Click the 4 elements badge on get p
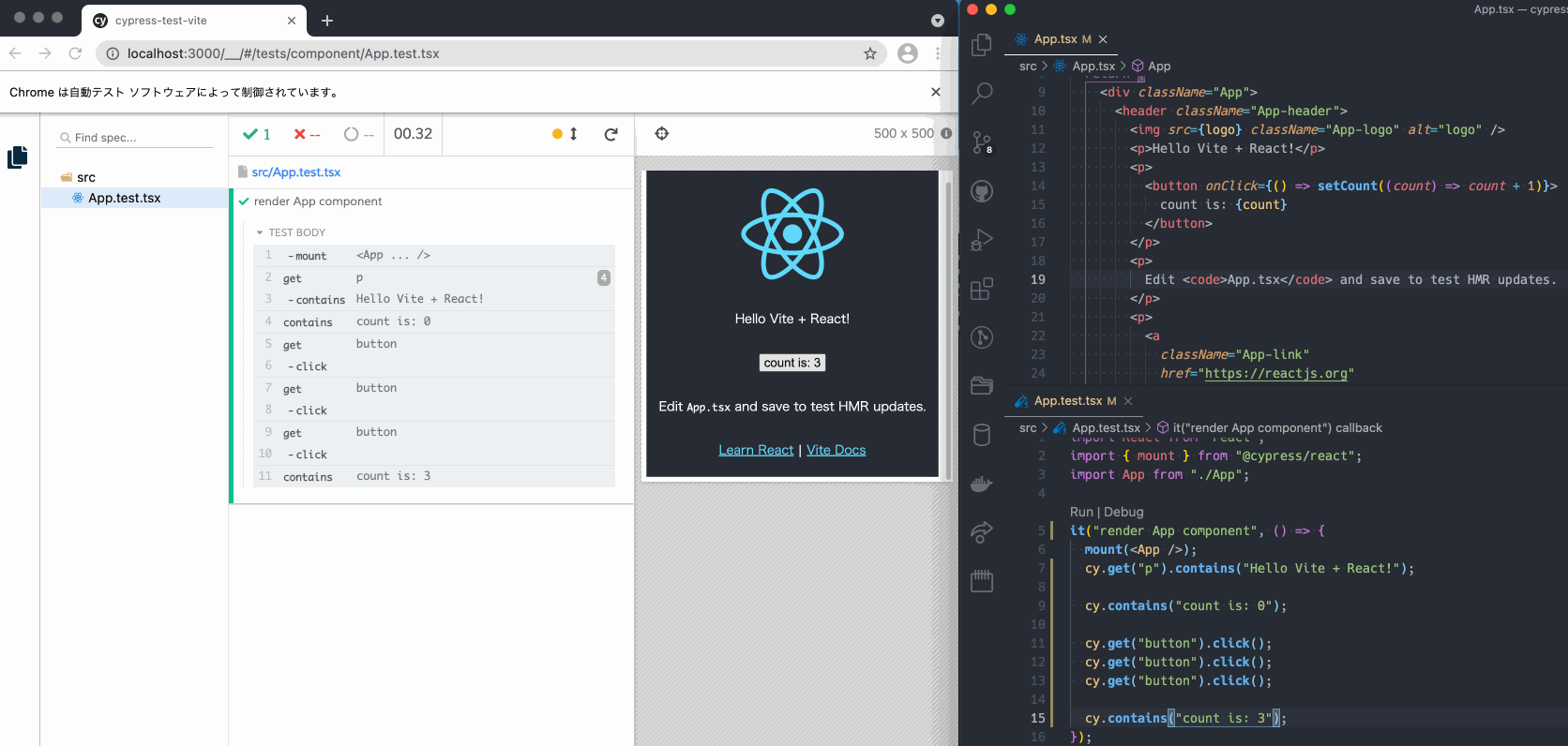Image resolution: width=1568 pixels, height=746 pixels. click(604, 277)
